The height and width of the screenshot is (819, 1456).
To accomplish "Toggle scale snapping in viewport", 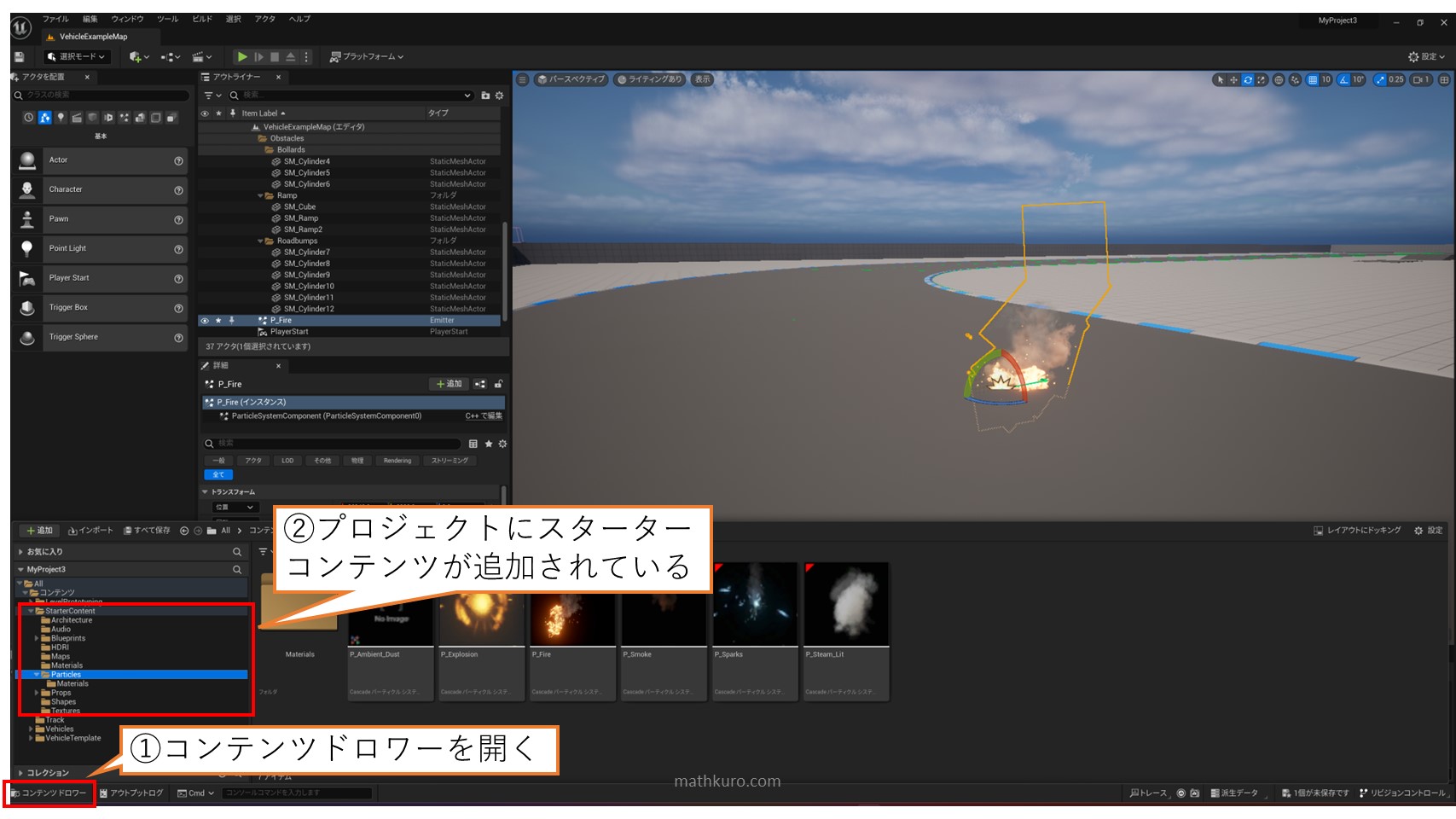I will coord(1380,79).
